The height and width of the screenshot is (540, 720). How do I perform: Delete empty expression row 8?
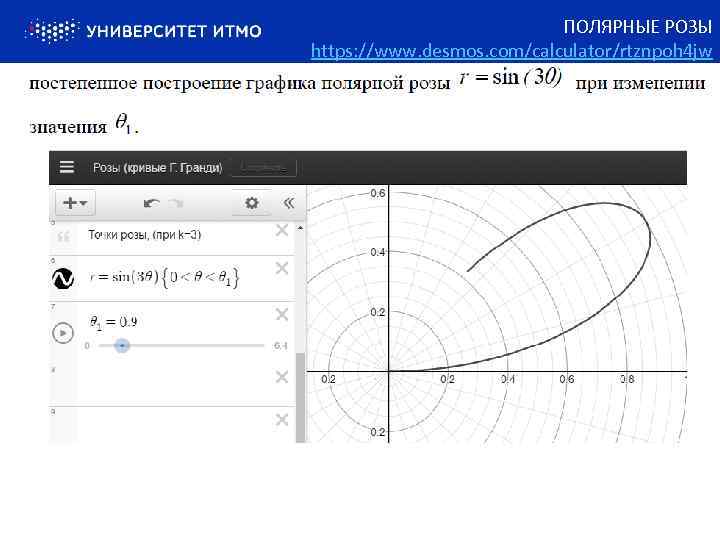coord(282,377)
